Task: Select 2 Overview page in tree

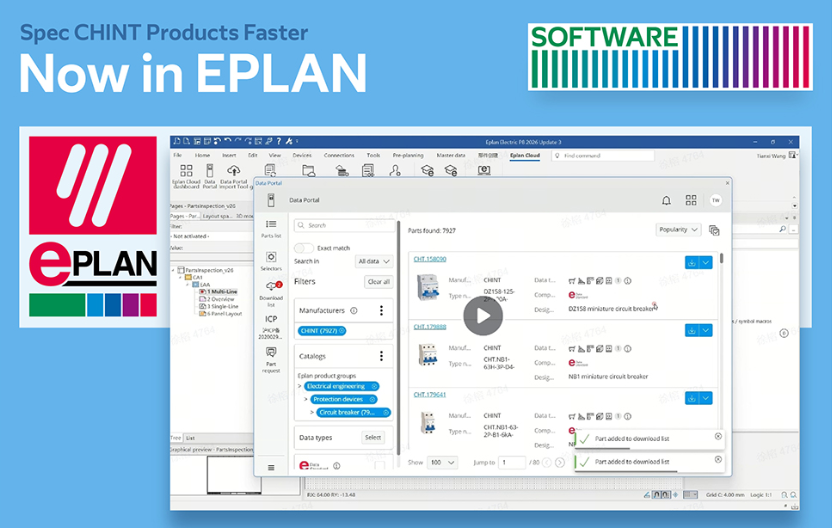Action: (221, 299)
